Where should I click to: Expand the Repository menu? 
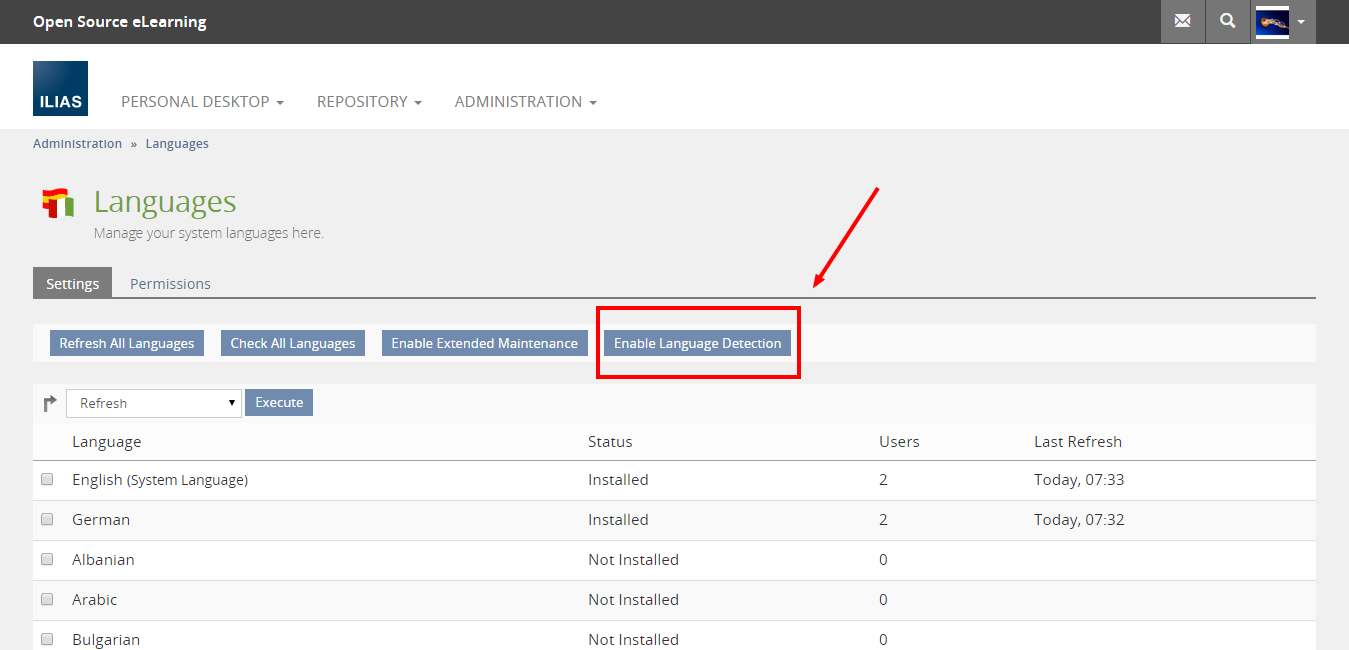tap(369, 102)
